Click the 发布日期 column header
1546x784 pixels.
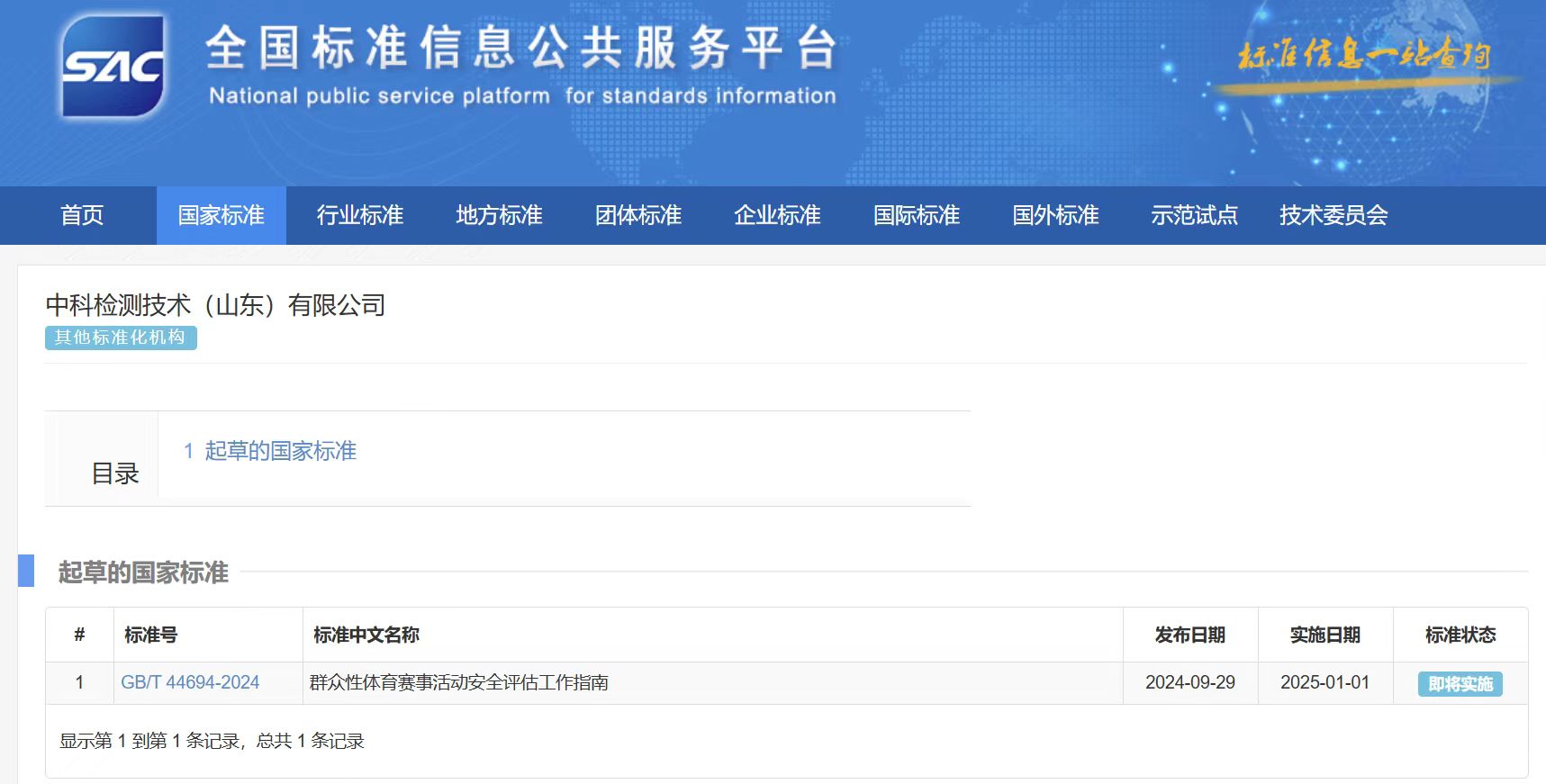click(1190, 635)
